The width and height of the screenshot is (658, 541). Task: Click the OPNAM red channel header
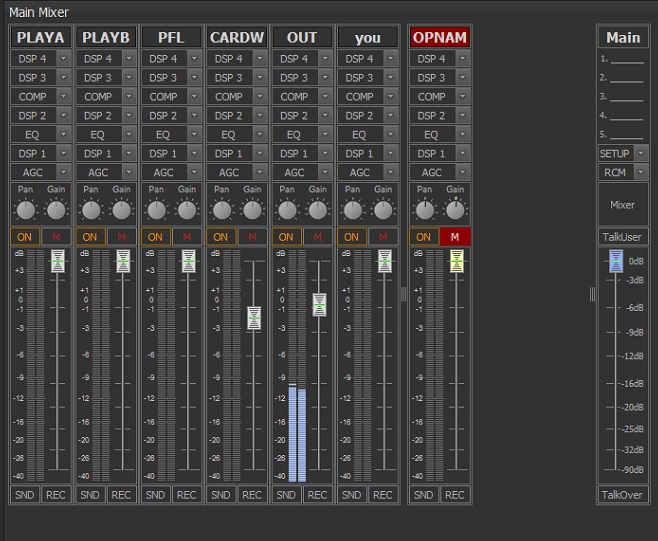tap(440, 38)
